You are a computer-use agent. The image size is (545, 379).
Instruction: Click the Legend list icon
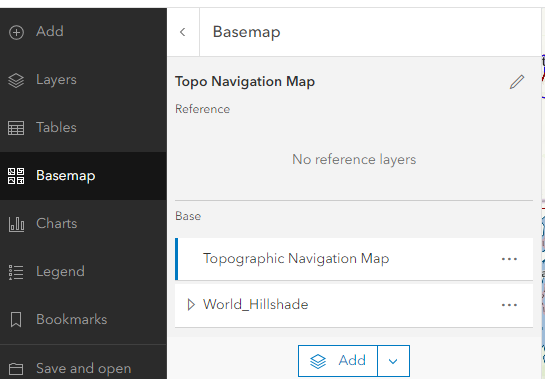(16, 272)
